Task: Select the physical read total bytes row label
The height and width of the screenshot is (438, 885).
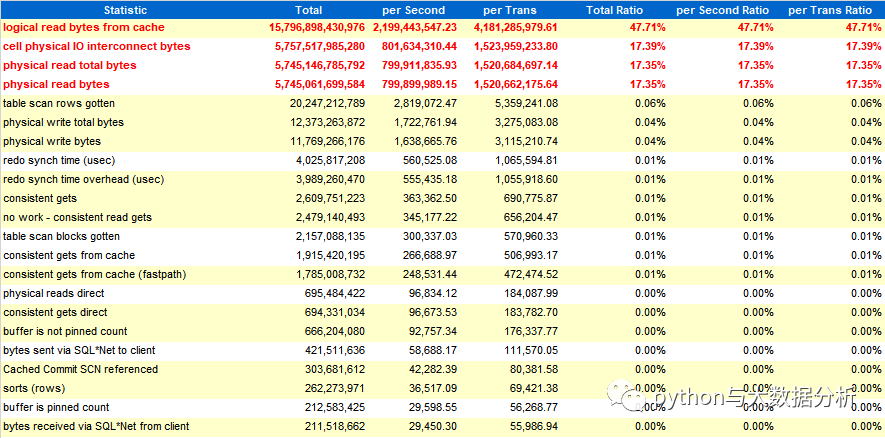Action: (69, 66)
